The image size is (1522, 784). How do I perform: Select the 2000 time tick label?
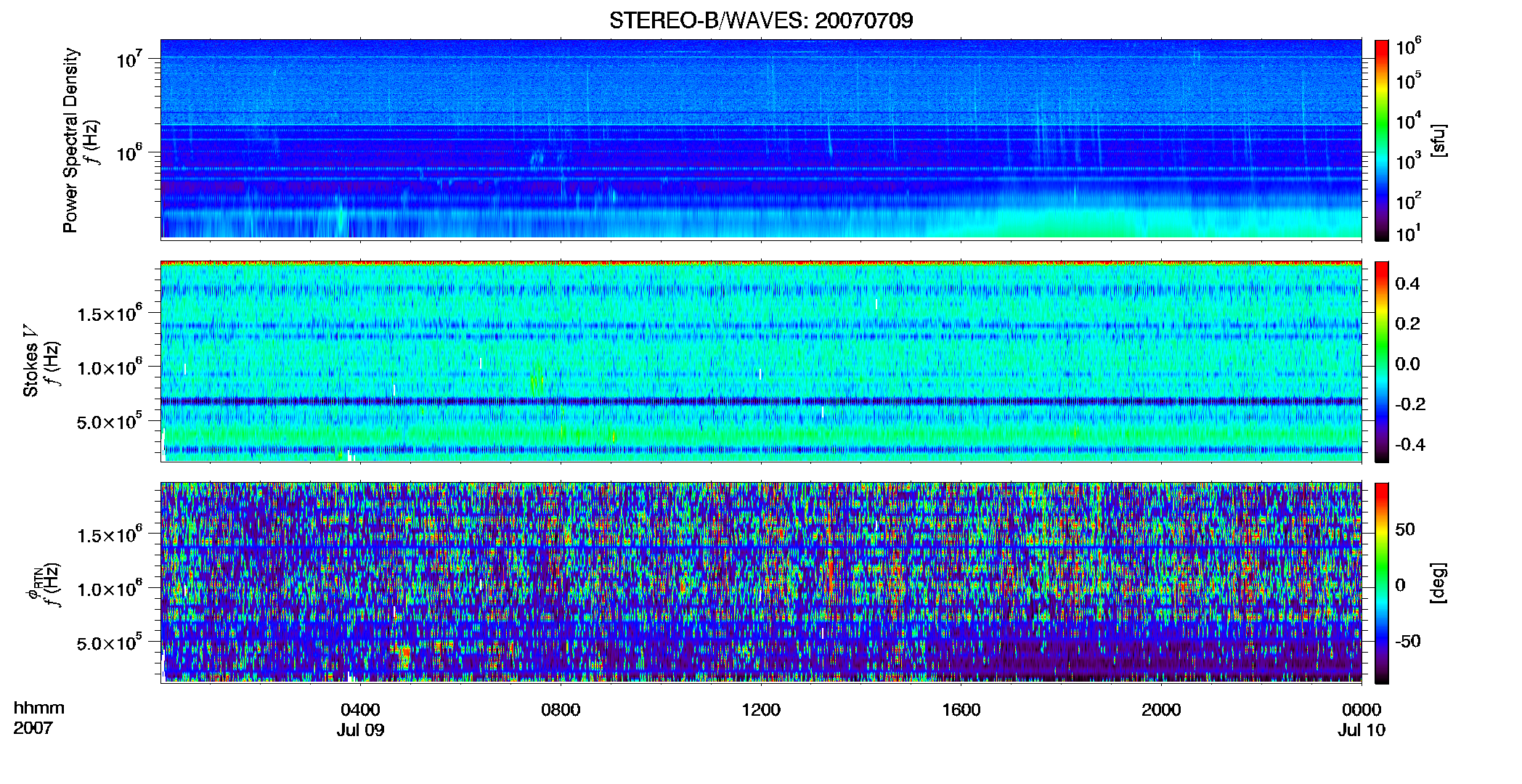pos(1161,709)
